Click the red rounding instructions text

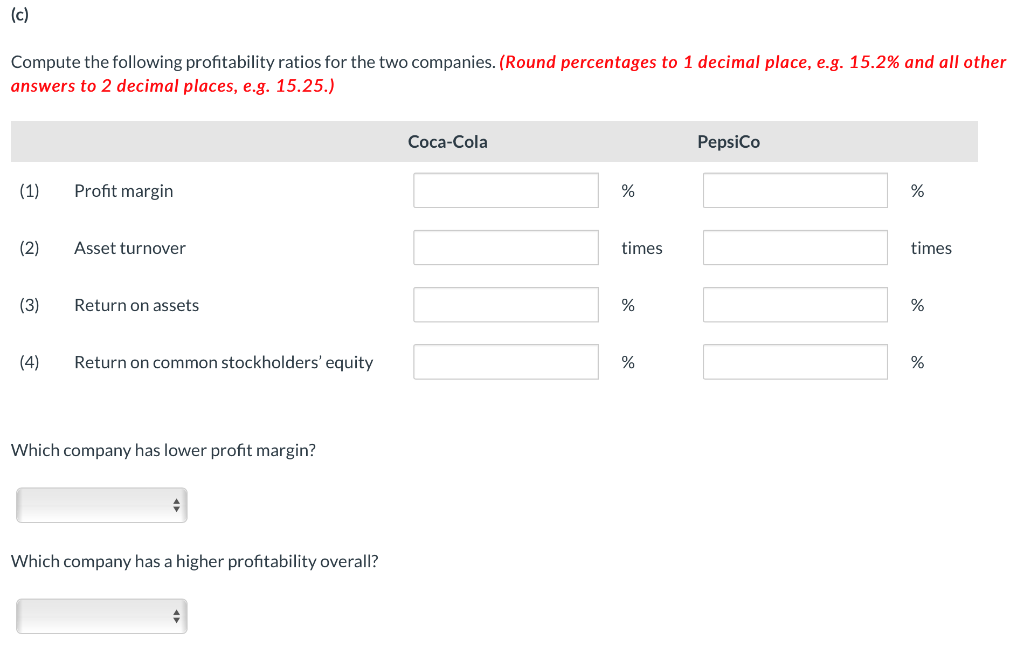pyautogui.click(x=752, y=62)
